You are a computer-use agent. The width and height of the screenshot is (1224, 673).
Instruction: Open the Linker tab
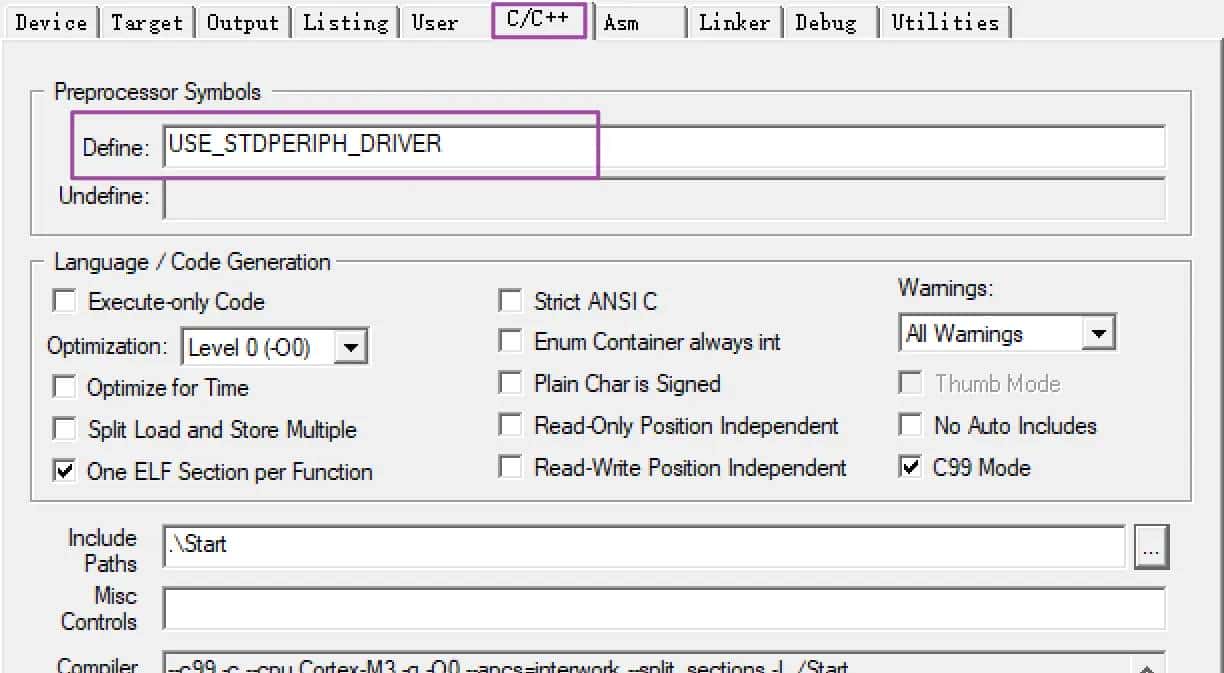click(x=734, y=22)
